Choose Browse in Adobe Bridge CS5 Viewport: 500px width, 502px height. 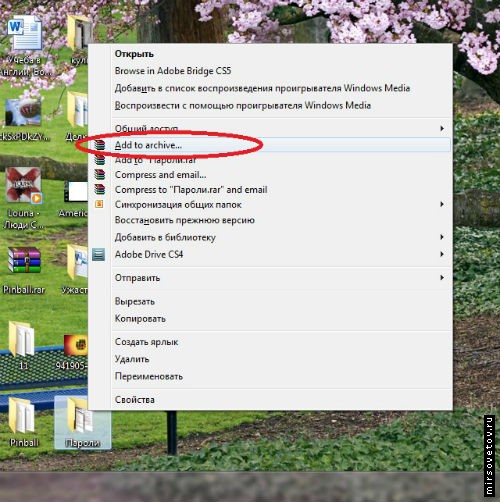[173, 71]
